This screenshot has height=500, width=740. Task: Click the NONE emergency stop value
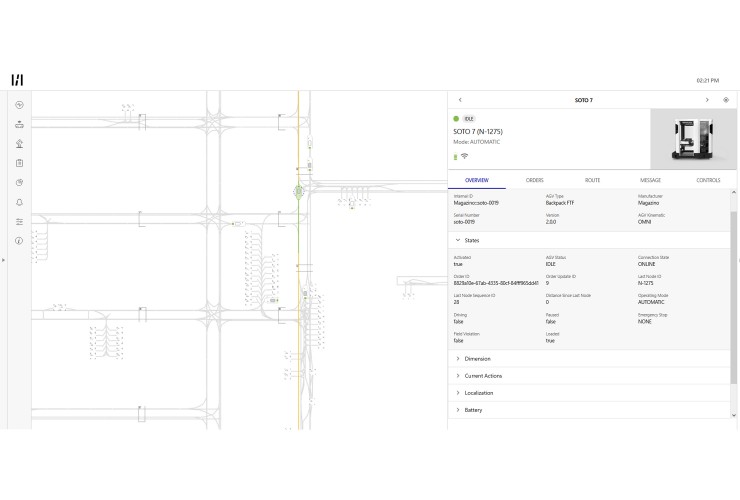[x=645, y=322]
